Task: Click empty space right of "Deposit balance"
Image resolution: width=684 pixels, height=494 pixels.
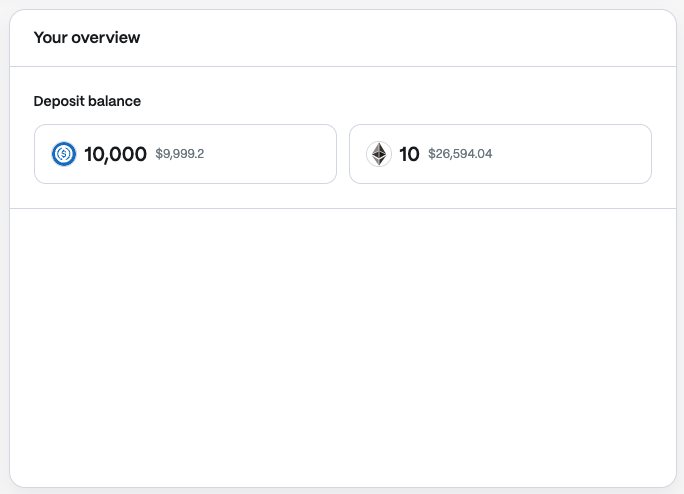Action: (400, 101)
